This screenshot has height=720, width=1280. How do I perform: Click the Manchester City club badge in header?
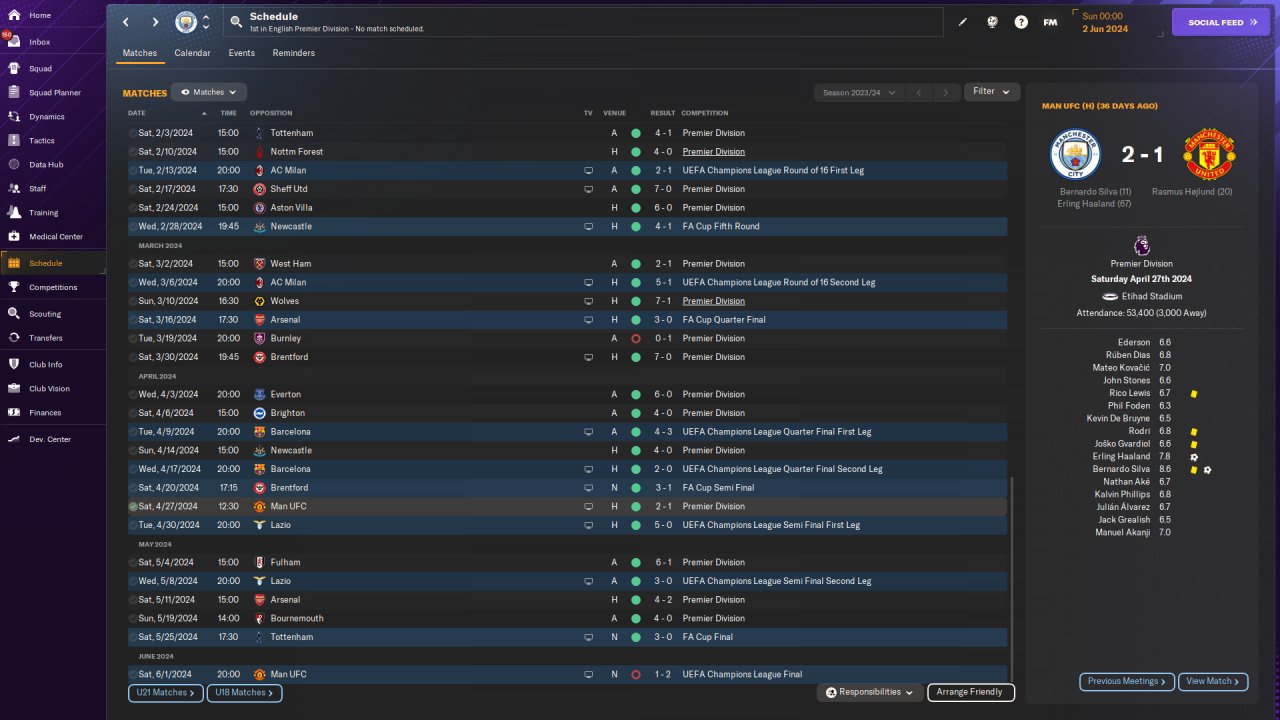(186, 22)
